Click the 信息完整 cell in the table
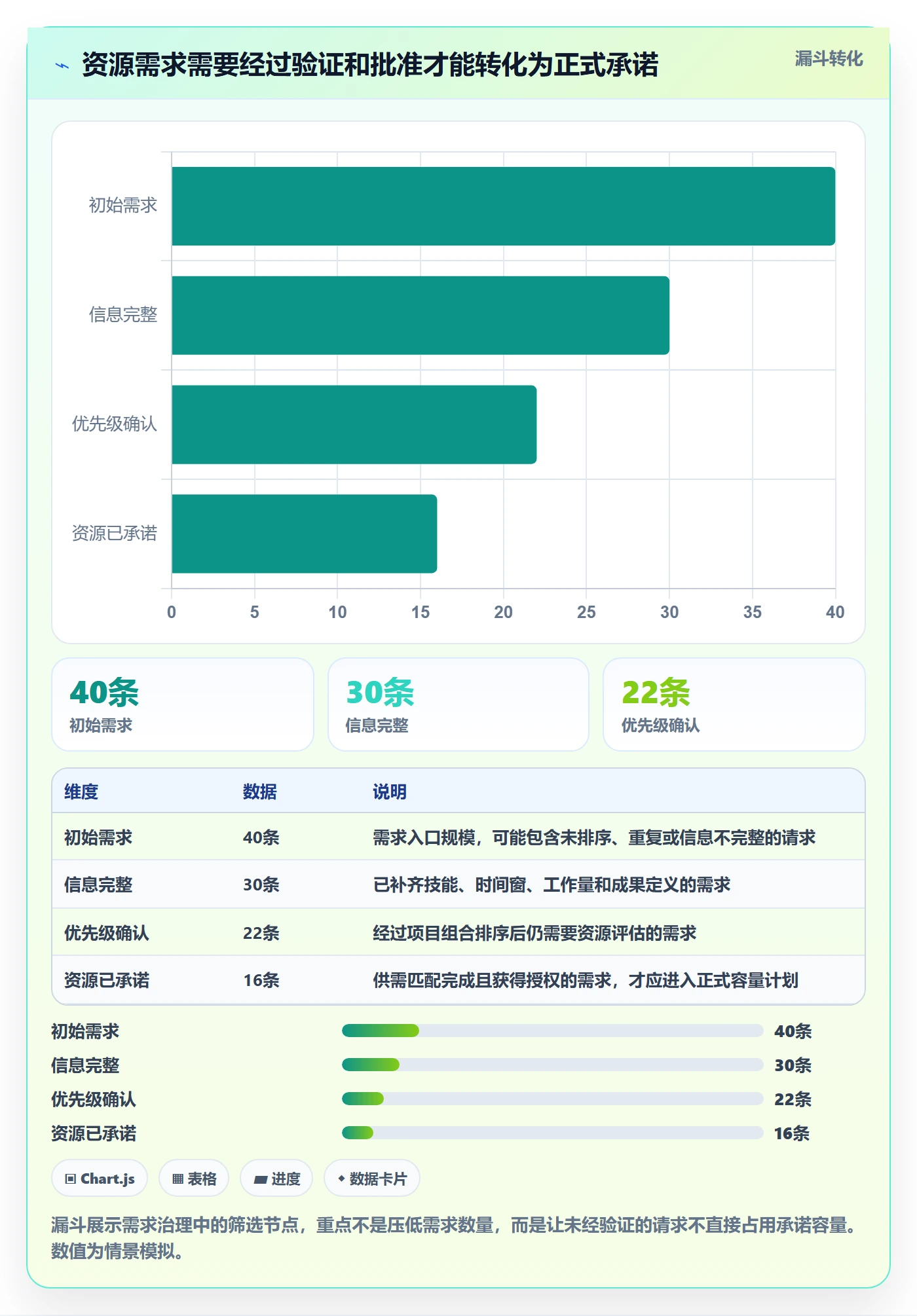The image size is (917, 1316). coord(98,885)
